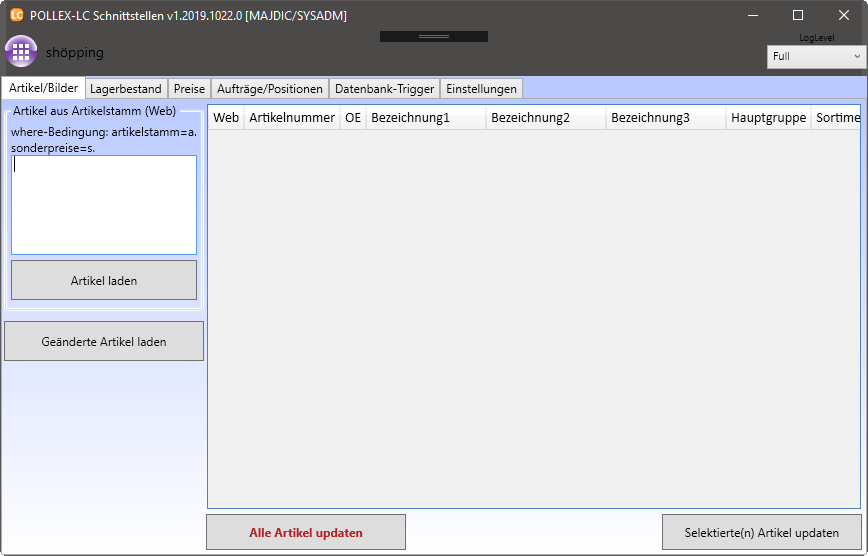Select the Aufträge/Positionen tab

[270, 89]
